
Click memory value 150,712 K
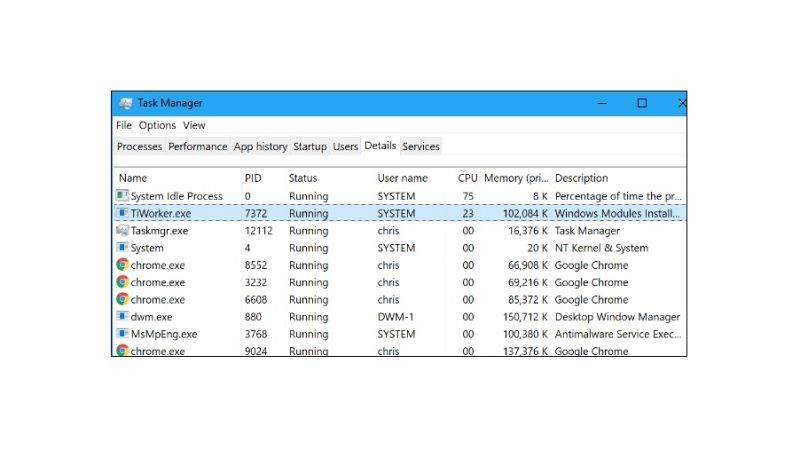coord(525,317)
